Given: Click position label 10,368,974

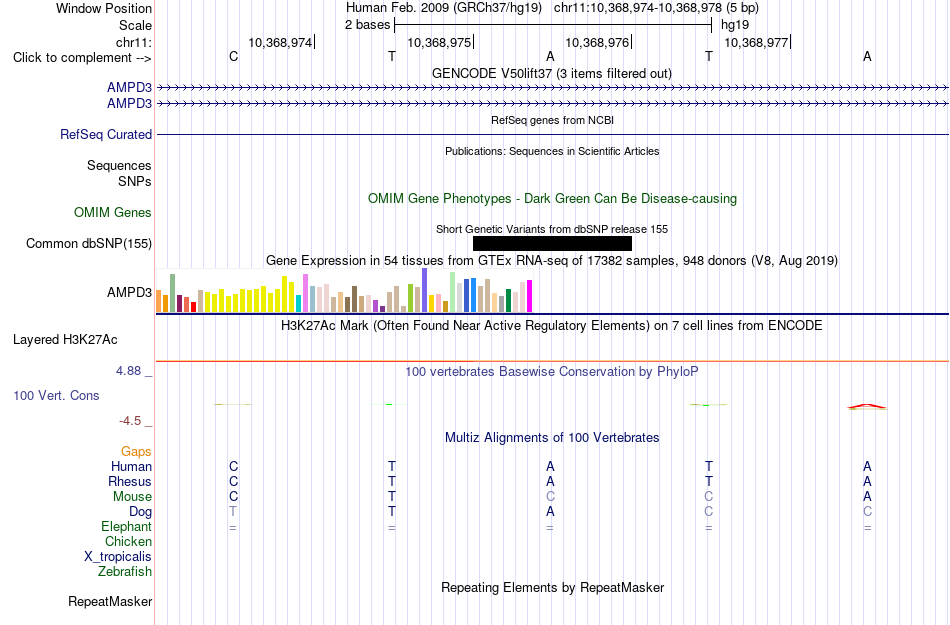Looking at the screenshot, I should coord(281,42).
